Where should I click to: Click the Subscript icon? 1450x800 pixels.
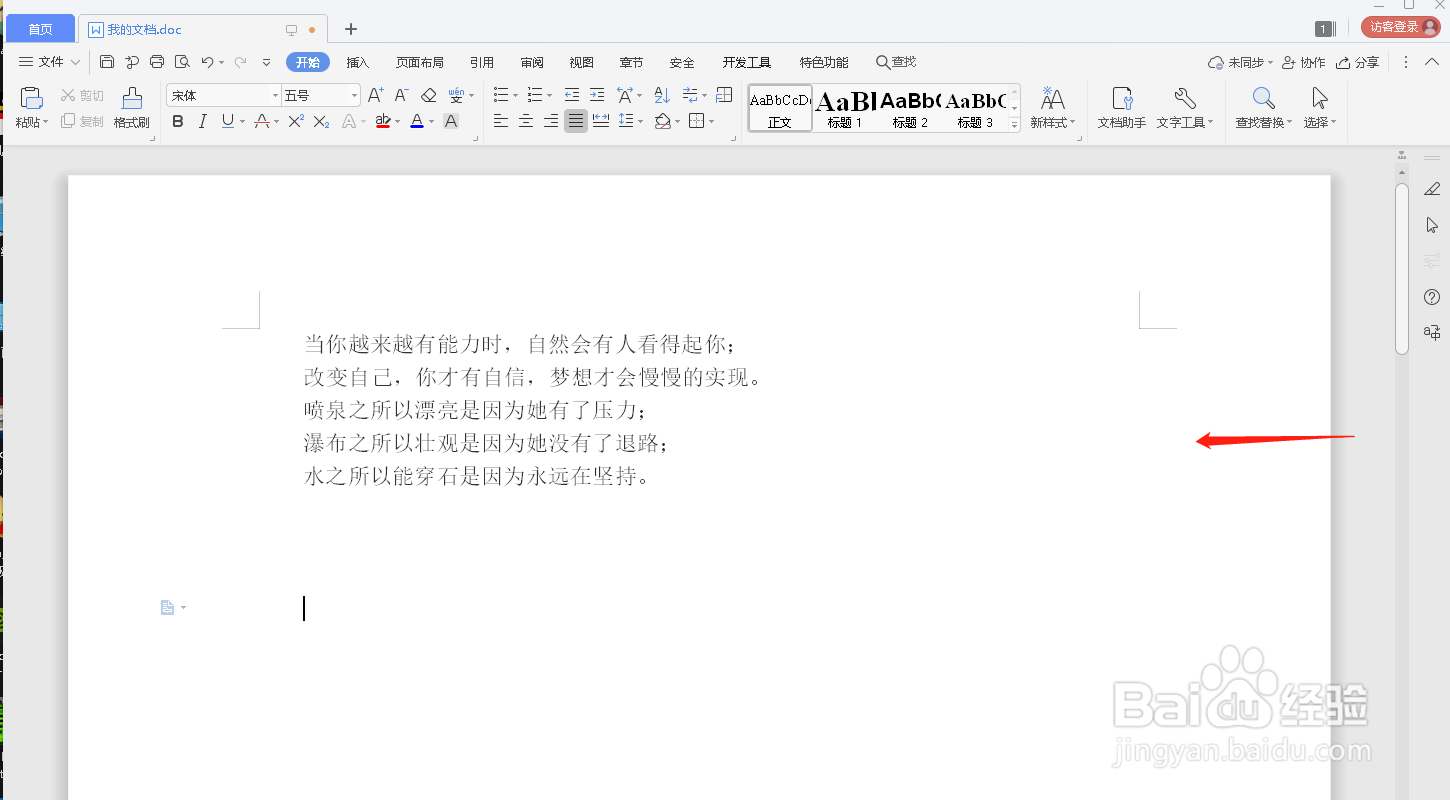(x=320, y=121)
